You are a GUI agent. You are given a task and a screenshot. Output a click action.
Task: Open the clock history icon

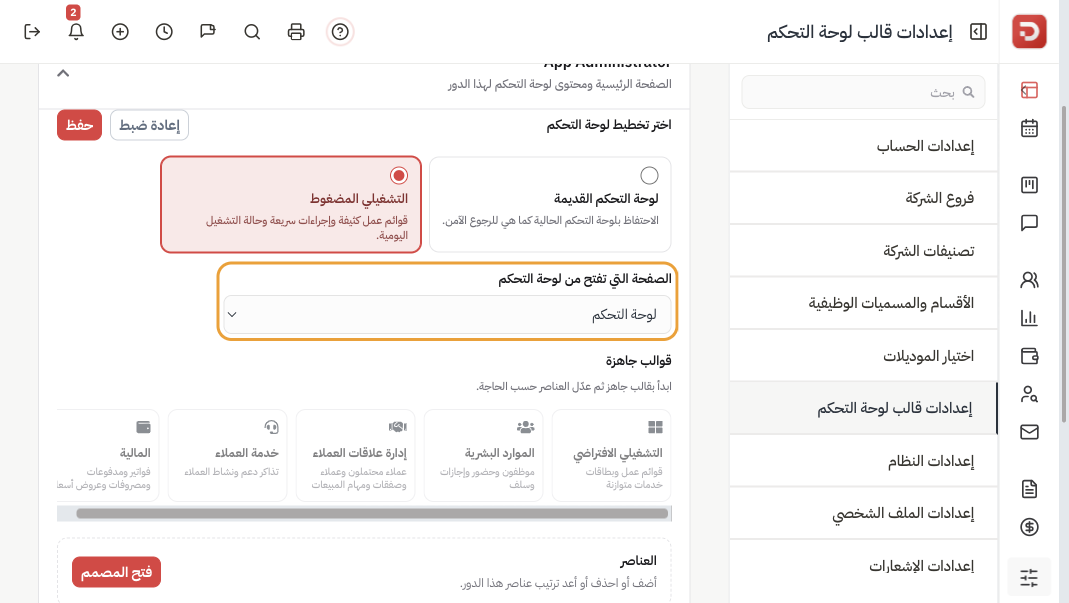[x=164, y=32]
